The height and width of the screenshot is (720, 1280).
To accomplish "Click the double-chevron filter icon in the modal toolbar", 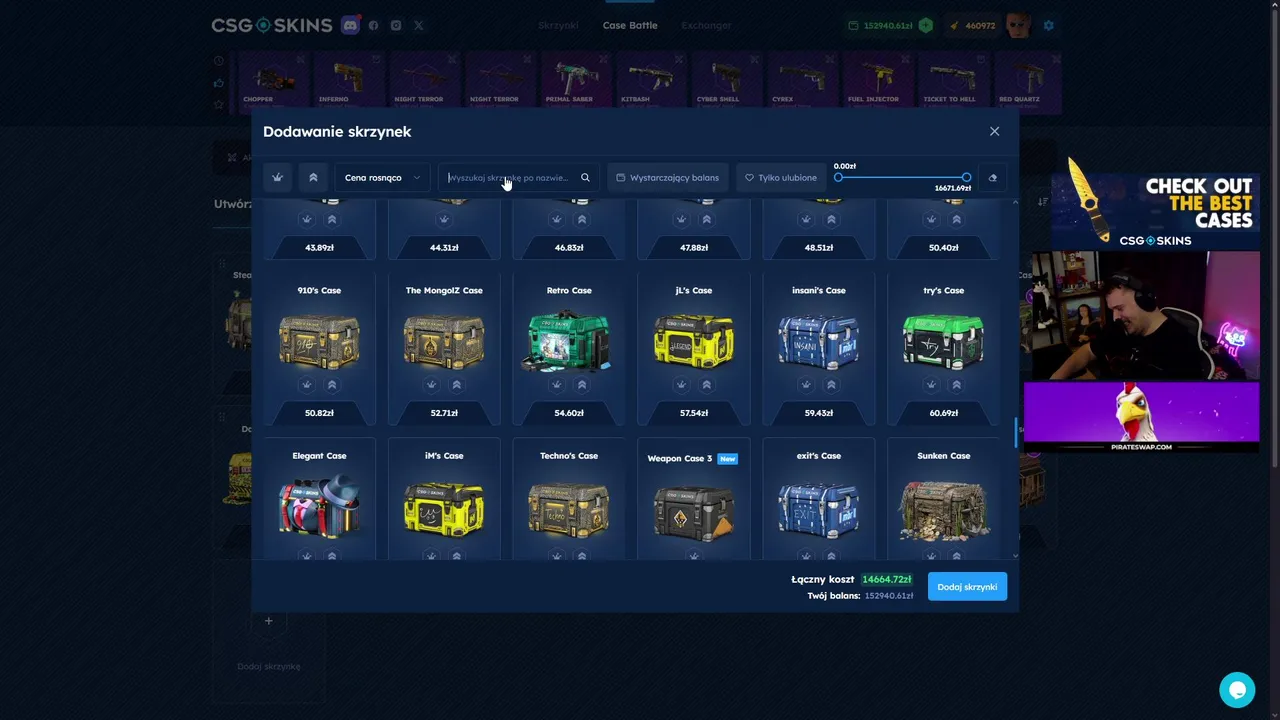I will click(313, 177).
